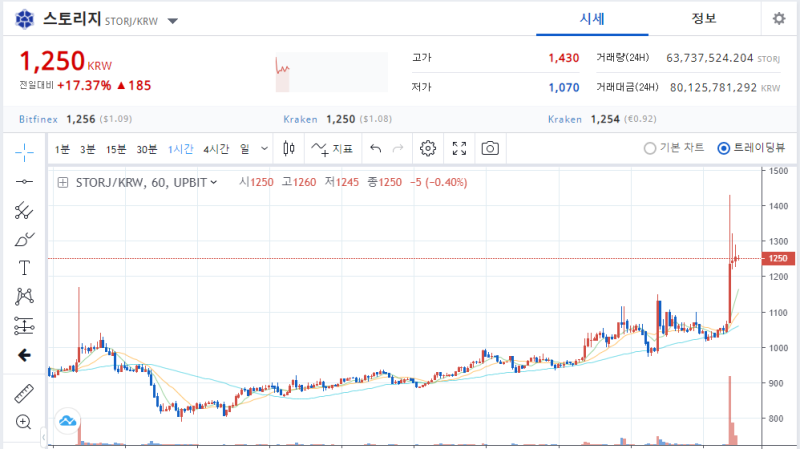Open the pitchfork drawing tools
800x449 pixels.
[x=24, y=210]
